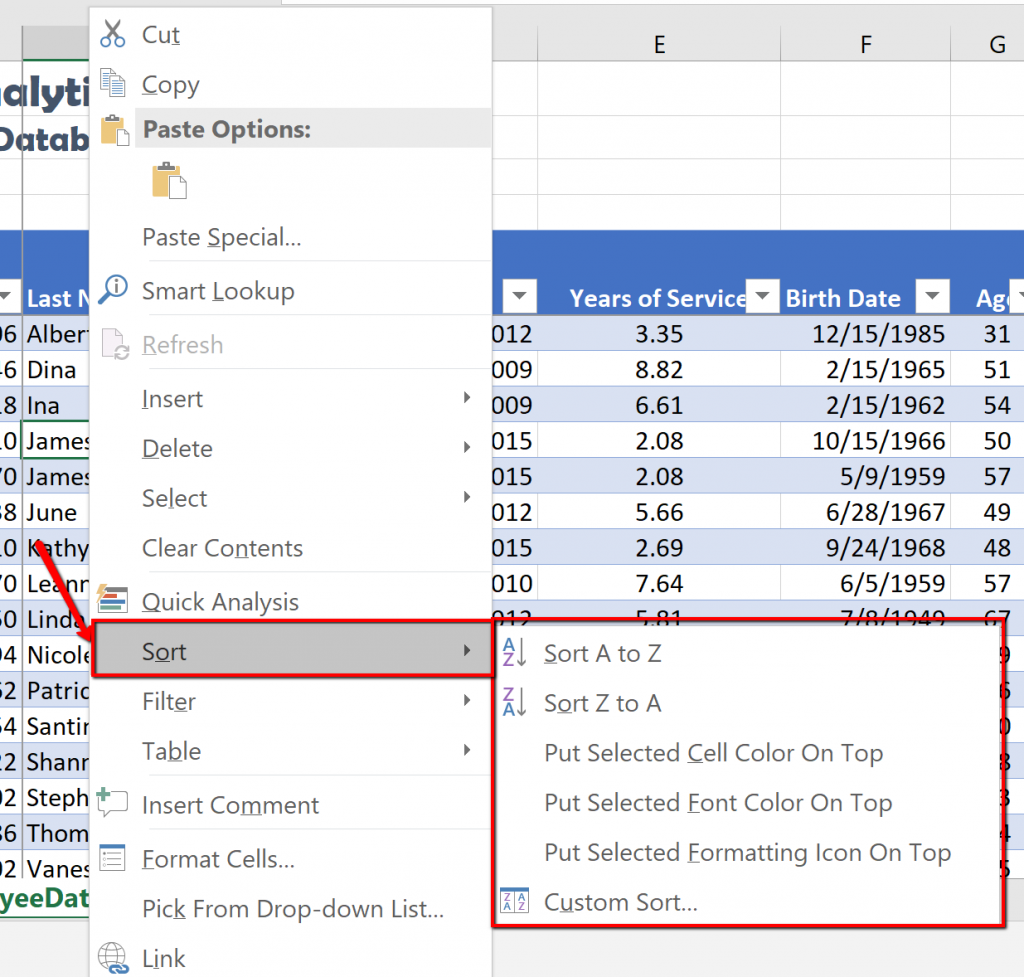Open the Years of Service filter dropdown
The width and height of the screenshot is (1024, 977).
763,296
